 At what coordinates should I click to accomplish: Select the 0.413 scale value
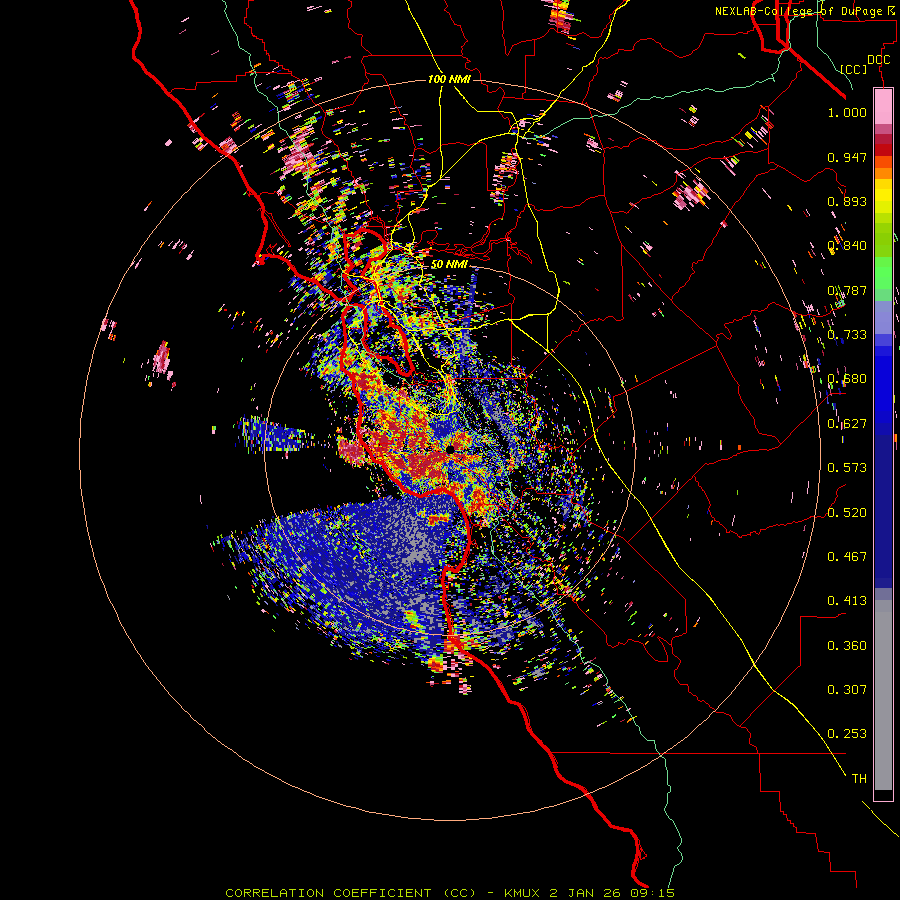pyautogui.click(x=847, y=601)
